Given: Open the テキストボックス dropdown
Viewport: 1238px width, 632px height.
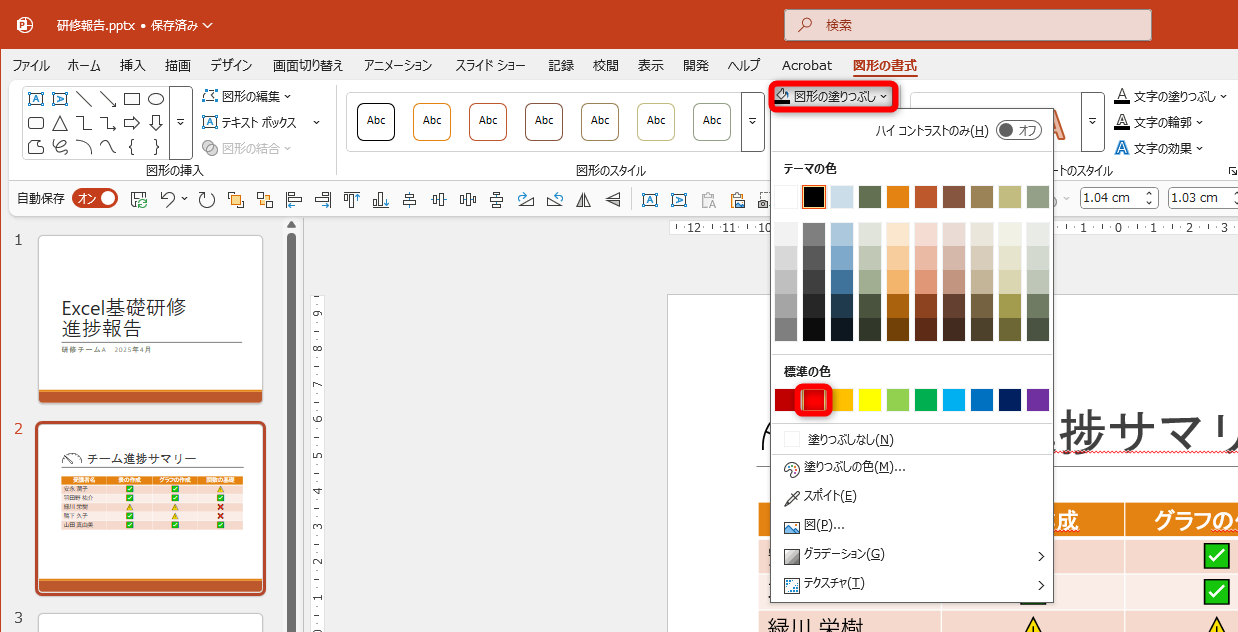Looking at the screenshot, I should pos(316,121).
